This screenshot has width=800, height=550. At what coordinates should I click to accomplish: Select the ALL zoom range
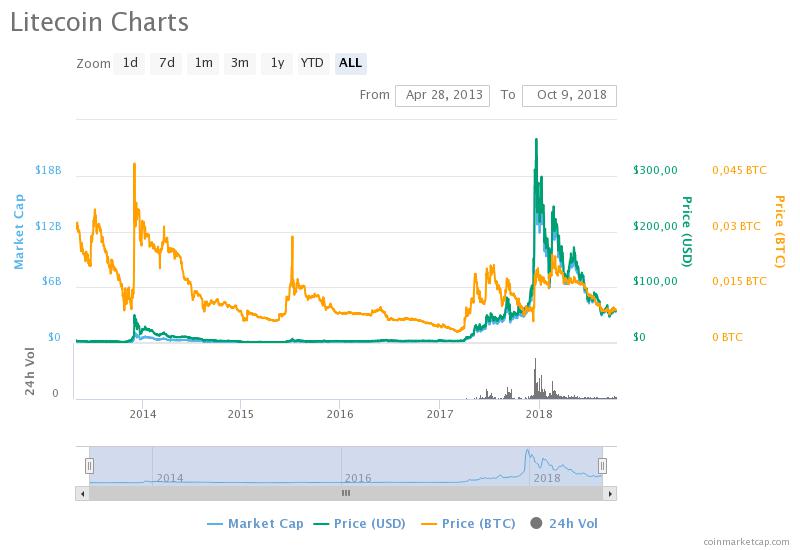350,63
